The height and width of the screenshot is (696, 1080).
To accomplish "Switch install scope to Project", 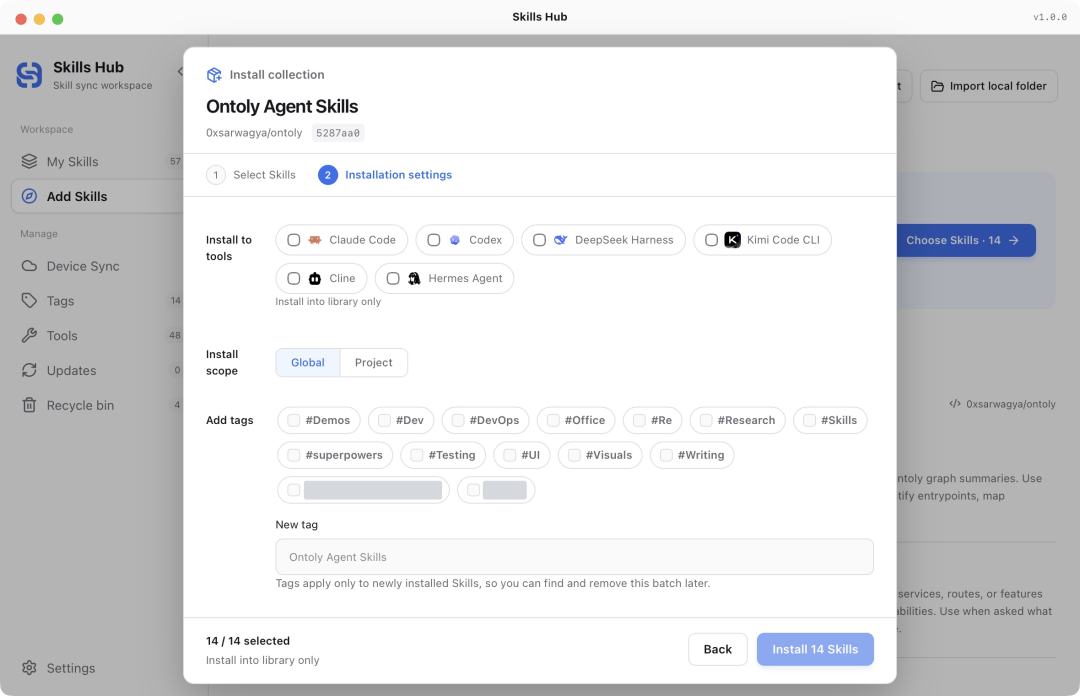I will (373, 362).
